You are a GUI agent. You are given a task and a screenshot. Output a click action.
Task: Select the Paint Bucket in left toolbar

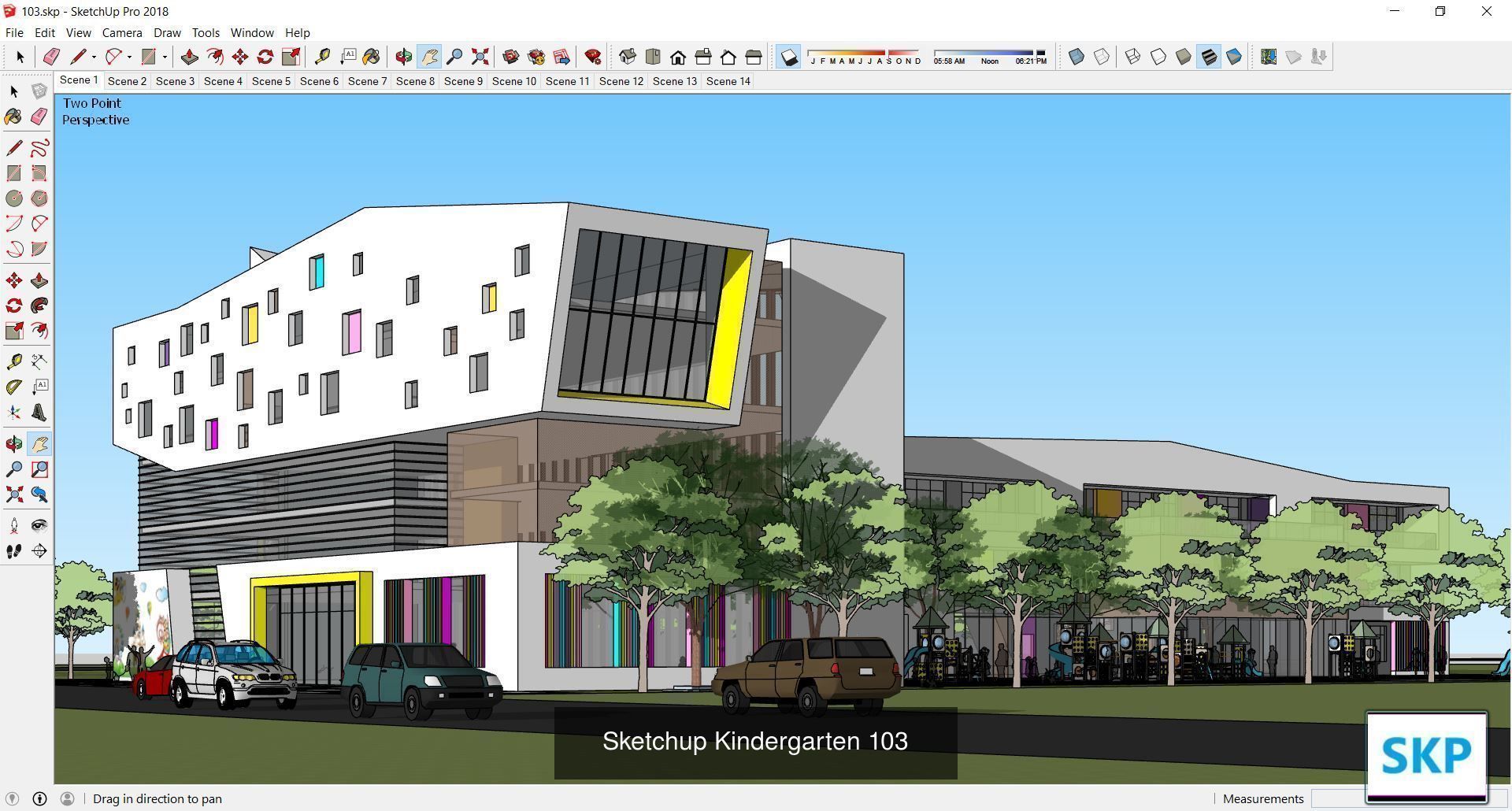pyautogui.click(x=14, y=117)
